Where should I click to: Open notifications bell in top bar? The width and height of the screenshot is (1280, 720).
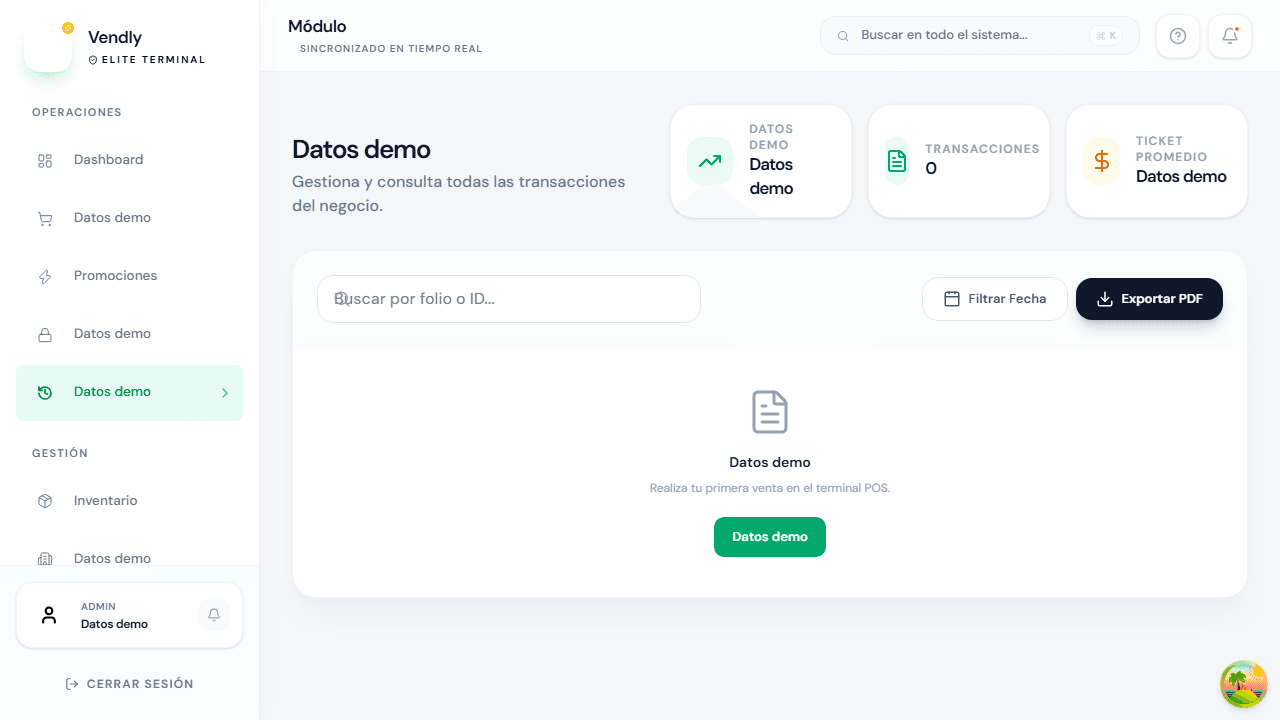[x=1230, y=36]
